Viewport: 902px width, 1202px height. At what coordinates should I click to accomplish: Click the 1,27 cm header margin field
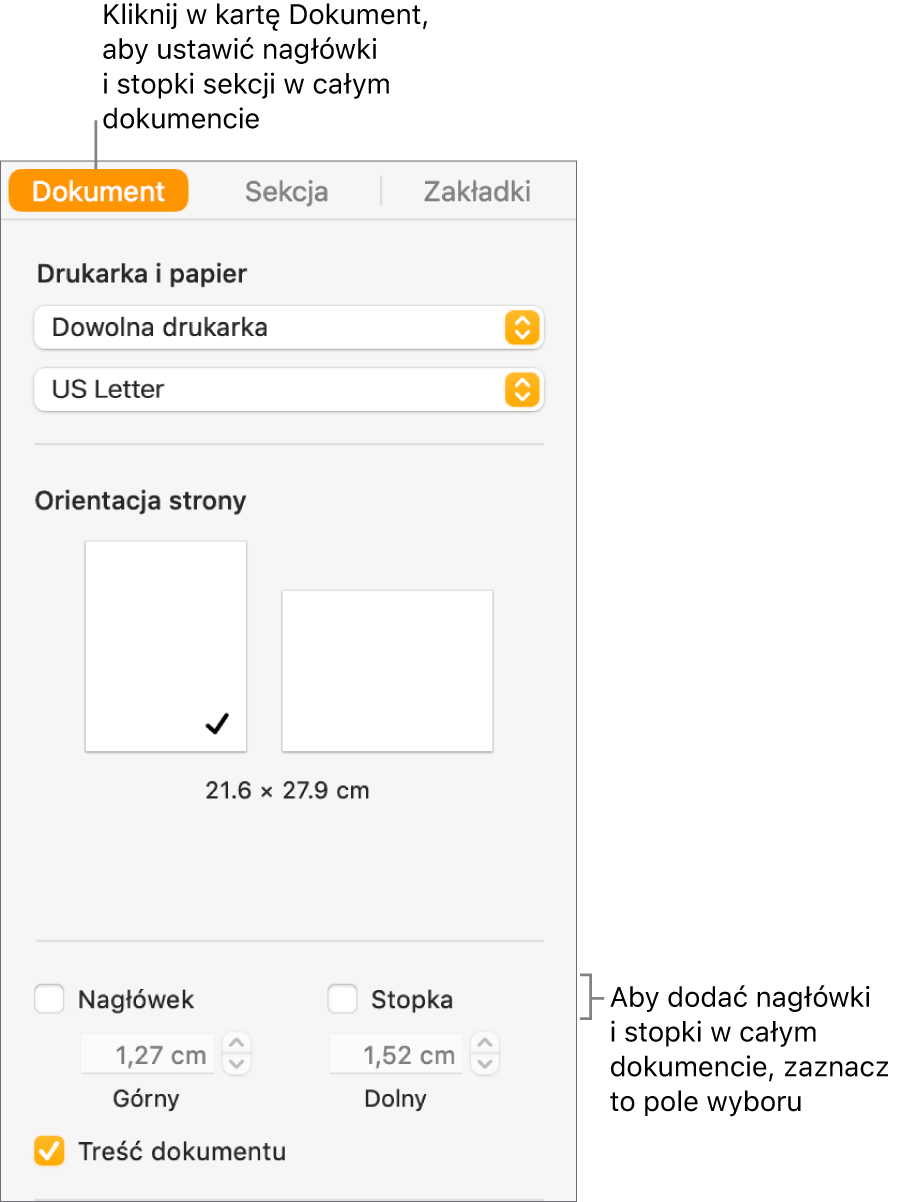147,1054
